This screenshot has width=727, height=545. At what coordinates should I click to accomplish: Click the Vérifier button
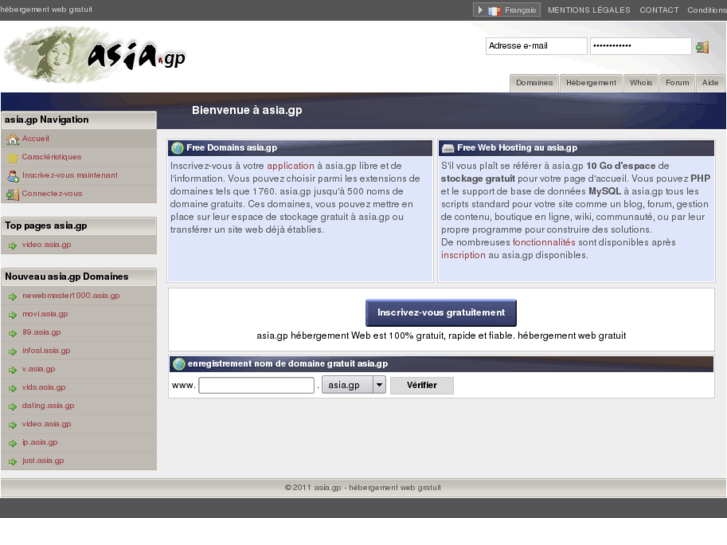(x=422, y=385)
